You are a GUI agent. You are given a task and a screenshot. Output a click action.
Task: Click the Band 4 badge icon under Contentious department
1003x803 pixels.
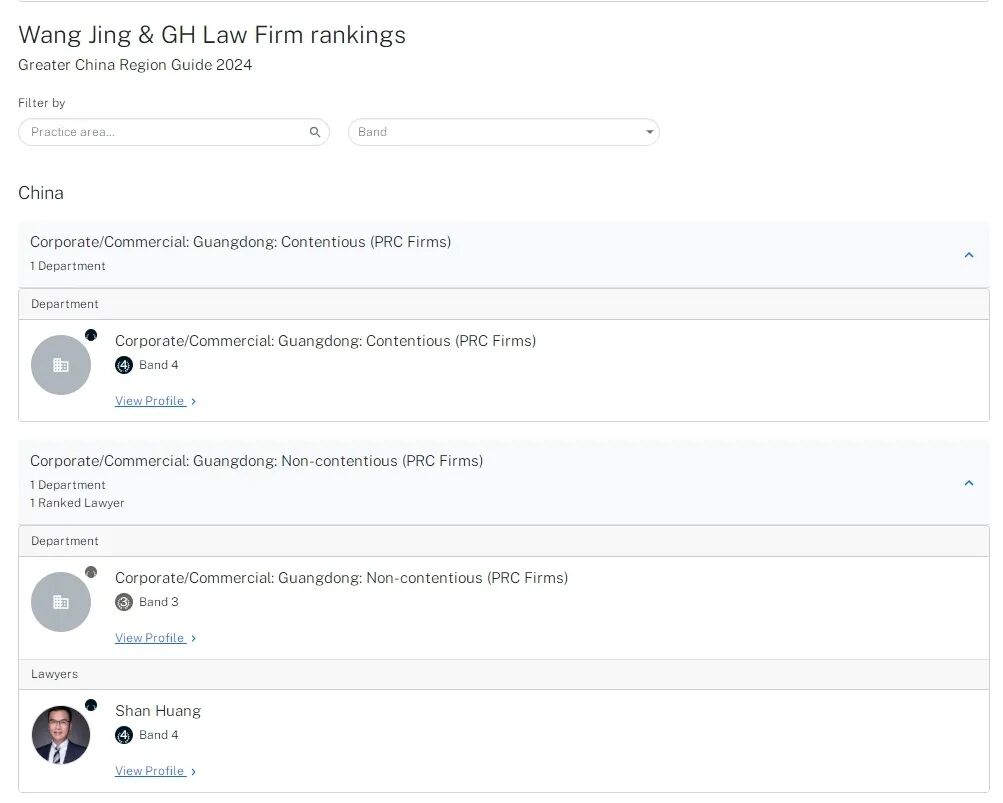point(123,365)
